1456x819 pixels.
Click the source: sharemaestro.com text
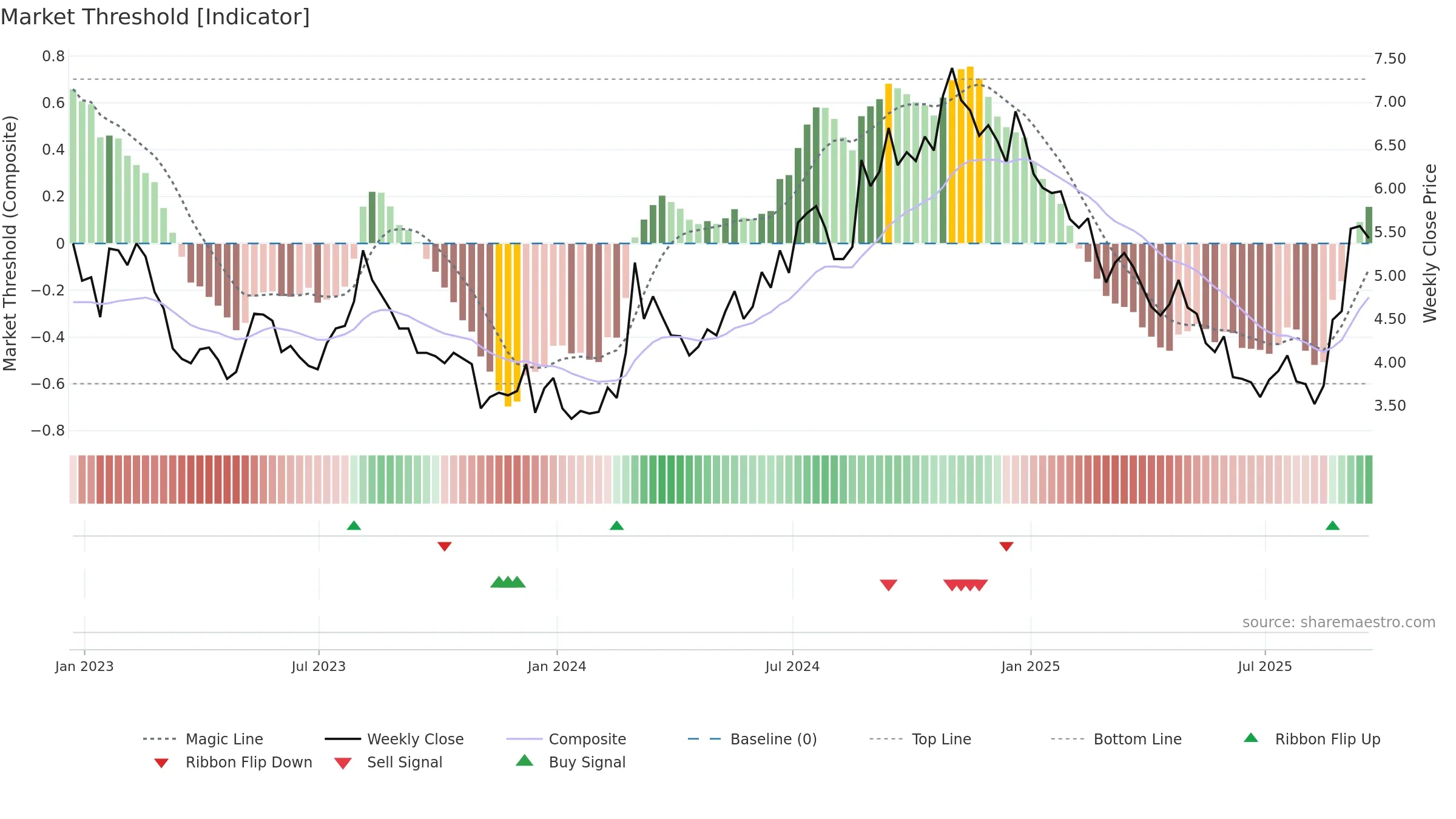tap(1338, 622)
